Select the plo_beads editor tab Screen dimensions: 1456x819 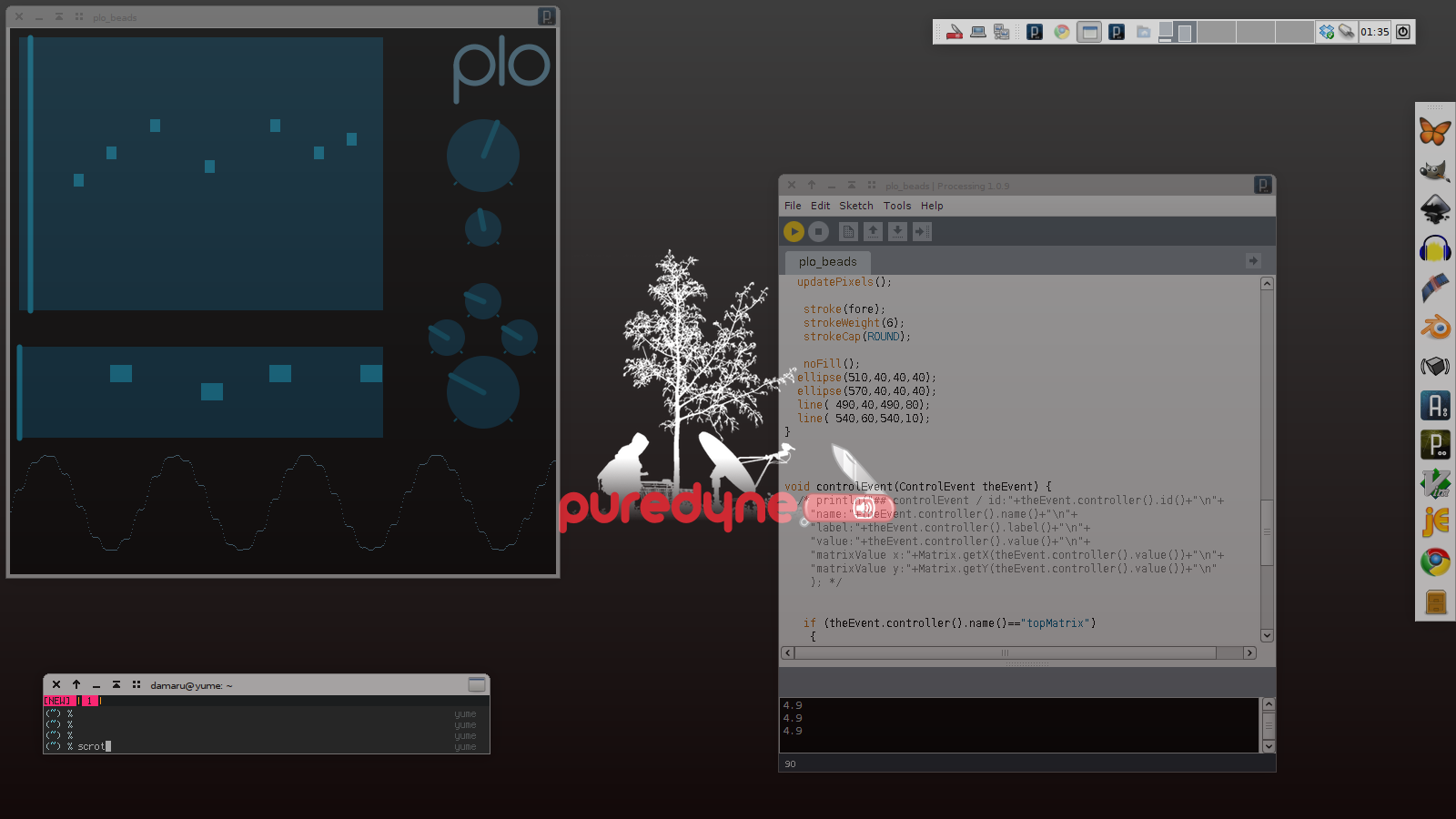tap(827, 262)
